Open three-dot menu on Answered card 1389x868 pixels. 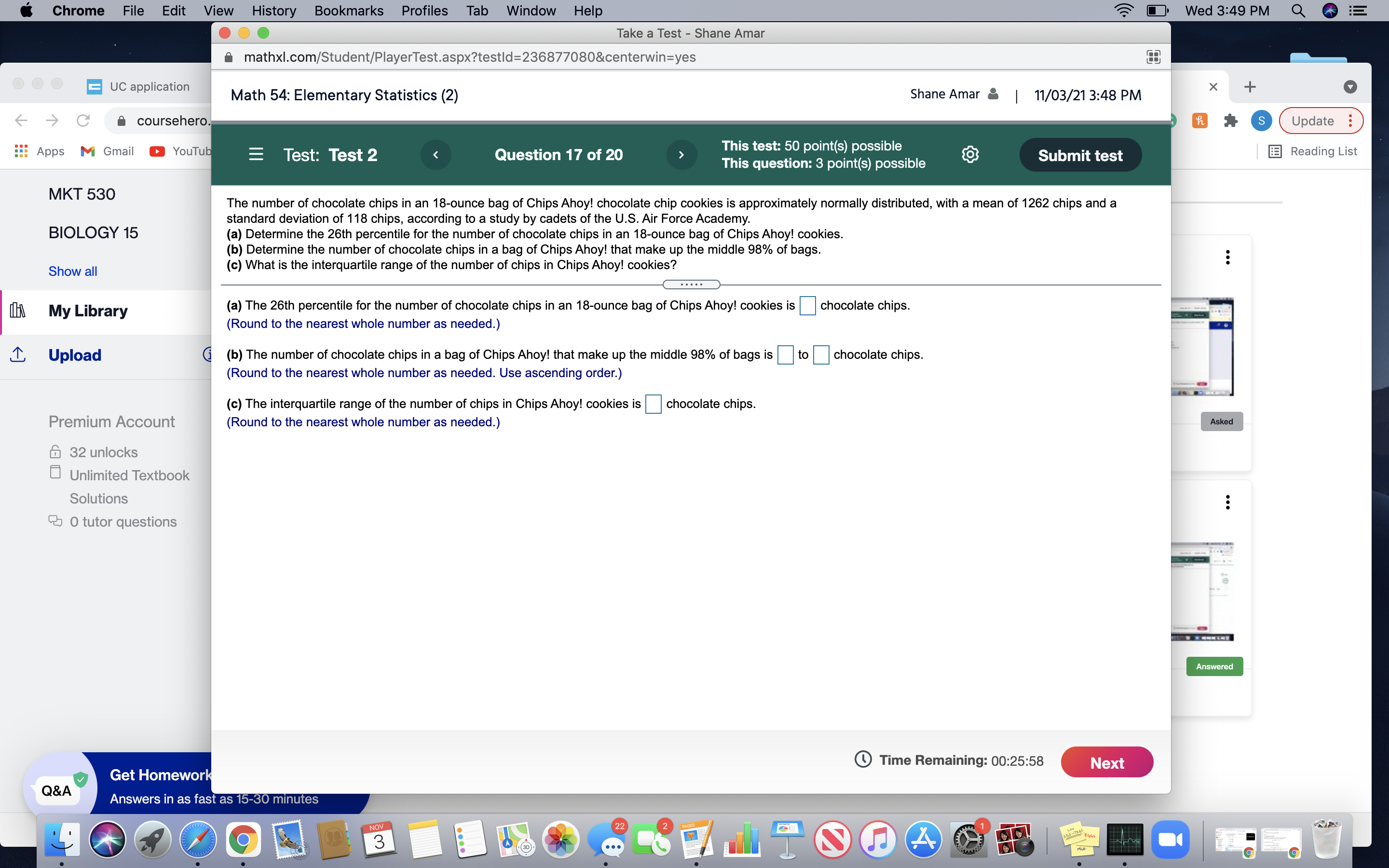1228,502
